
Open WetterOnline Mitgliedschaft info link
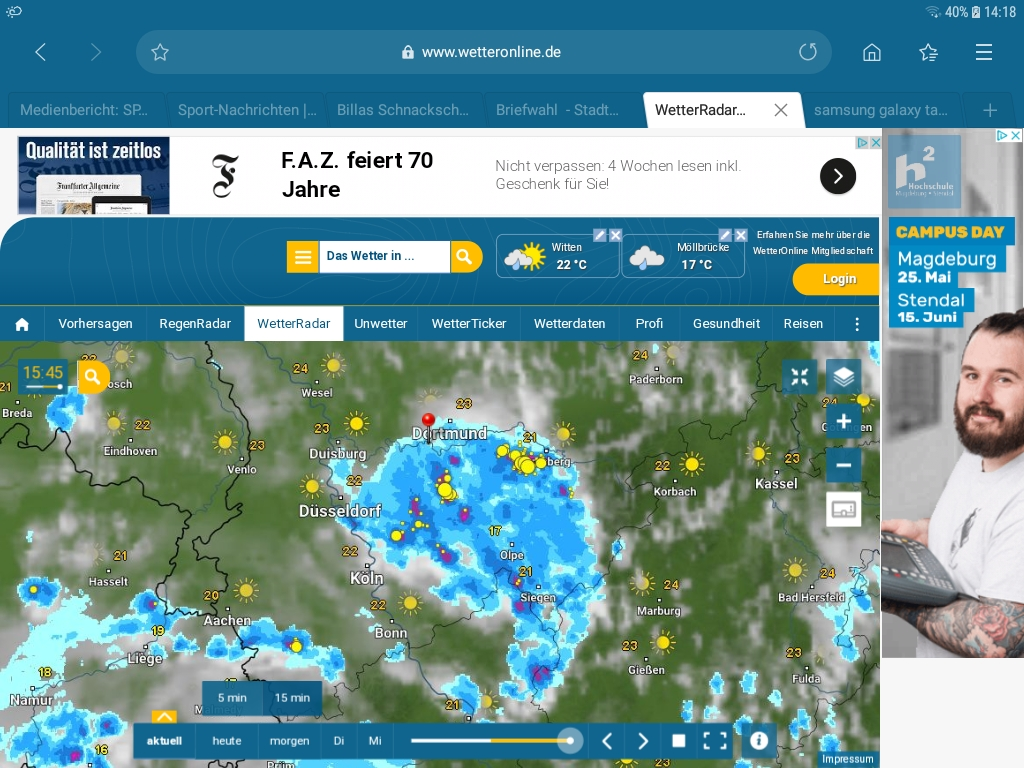pos(813,242)
